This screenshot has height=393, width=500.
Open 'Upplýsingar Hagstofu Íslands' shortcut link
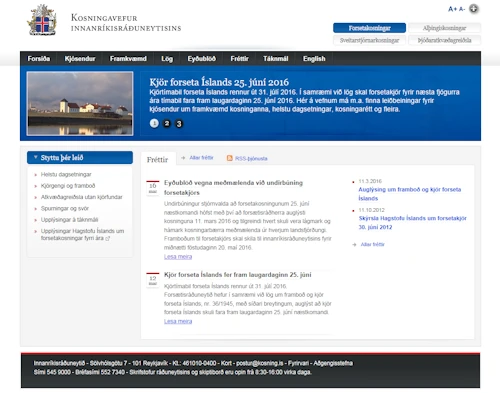82,234
